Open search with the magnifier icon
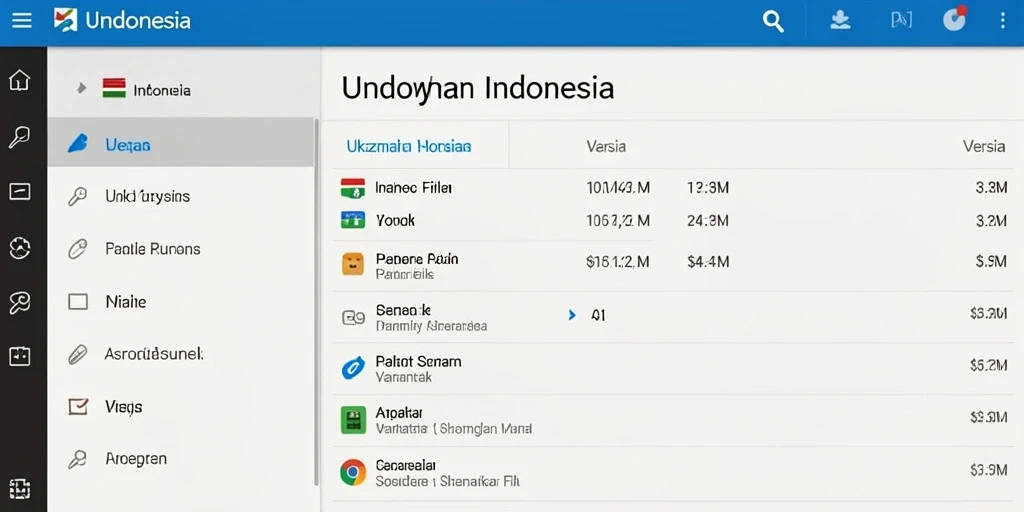This screenshot has width=1024, height=512. coord(773,21)
